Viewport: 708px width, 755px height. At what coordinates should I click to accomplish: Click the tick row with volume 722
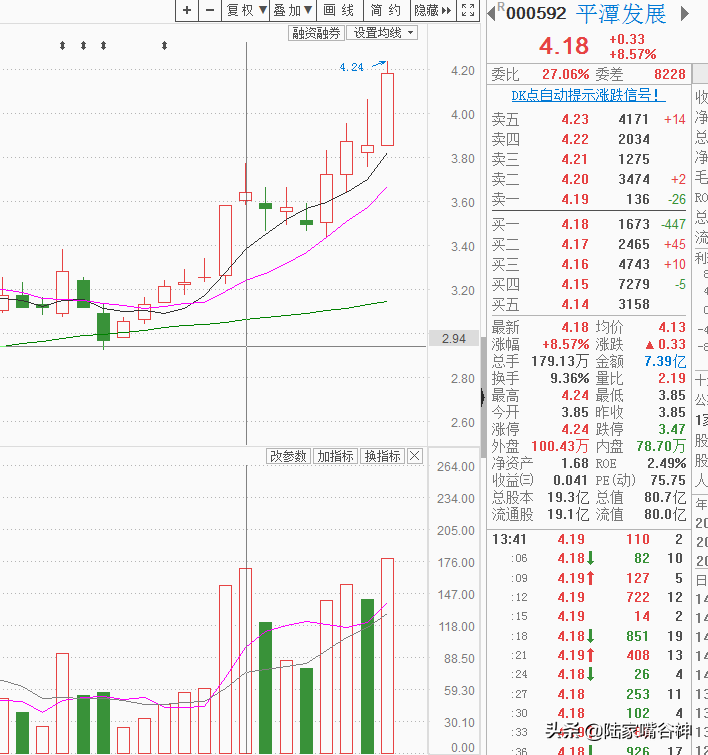click(x=588, y=597)
